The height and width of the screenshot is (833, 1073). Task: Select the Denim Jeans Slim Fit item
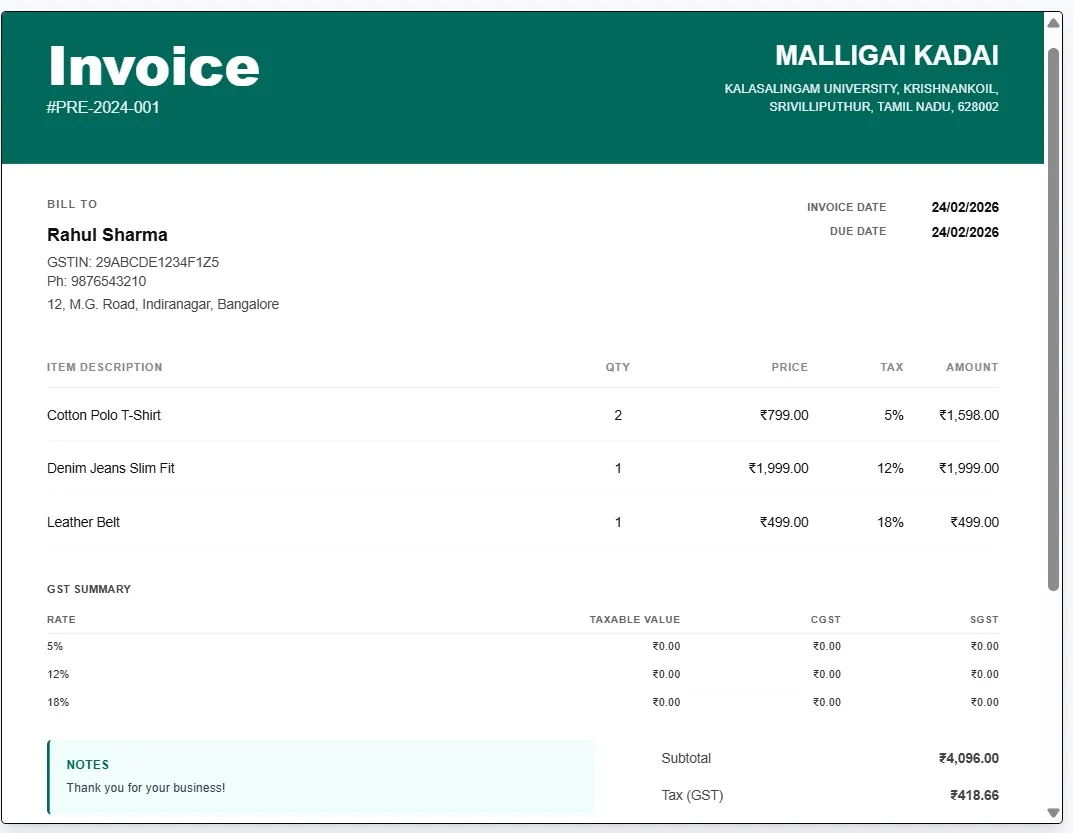pyautogui.click(x=111, y=468)
